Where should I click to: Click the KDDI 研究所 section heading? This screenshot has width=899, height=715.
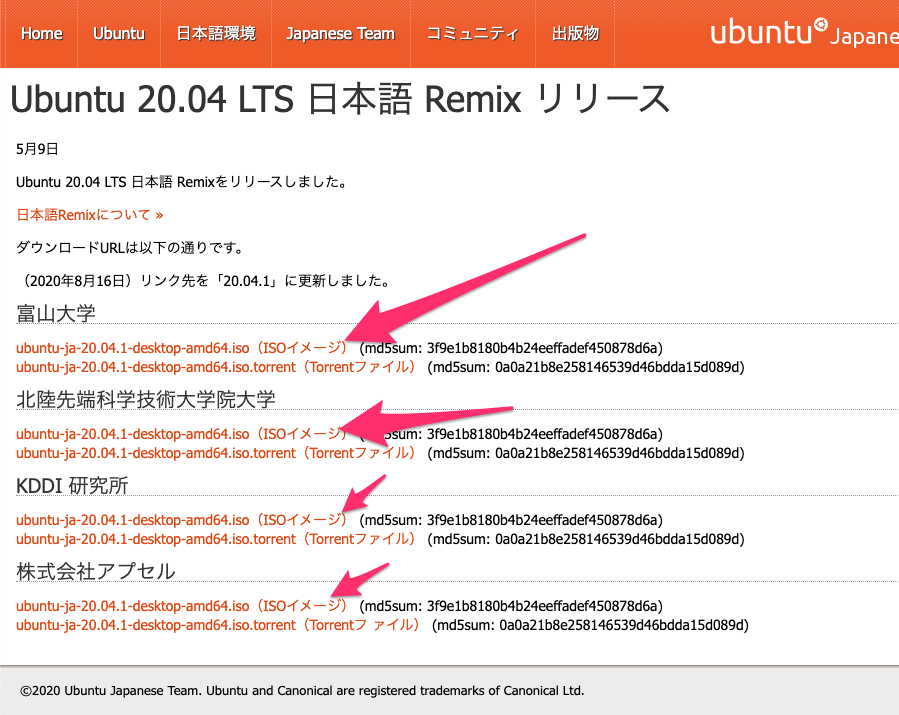72,486
